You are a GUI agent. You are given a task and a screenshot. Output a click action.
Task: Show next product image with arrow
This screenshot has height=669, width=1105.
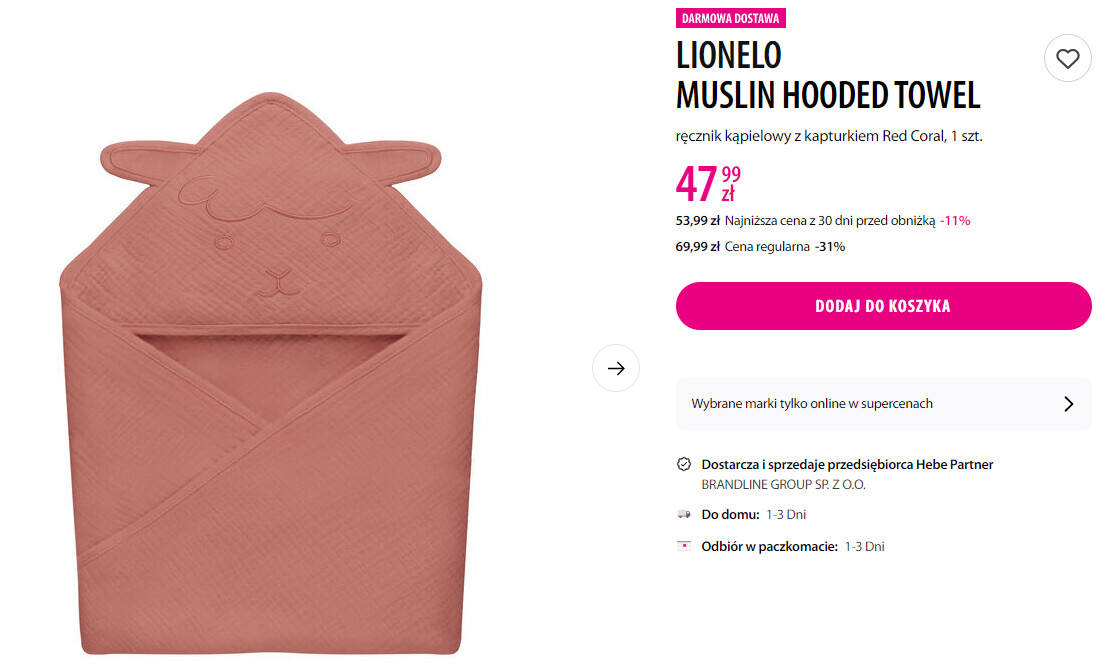[x=616, y=368]
